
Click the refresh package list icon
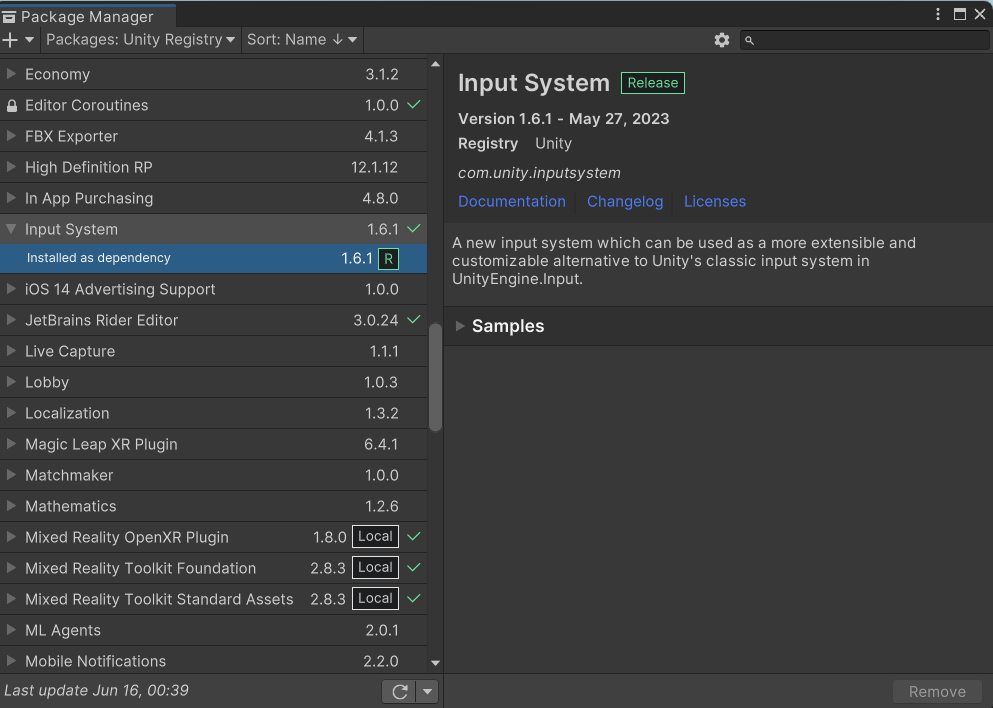399,691
